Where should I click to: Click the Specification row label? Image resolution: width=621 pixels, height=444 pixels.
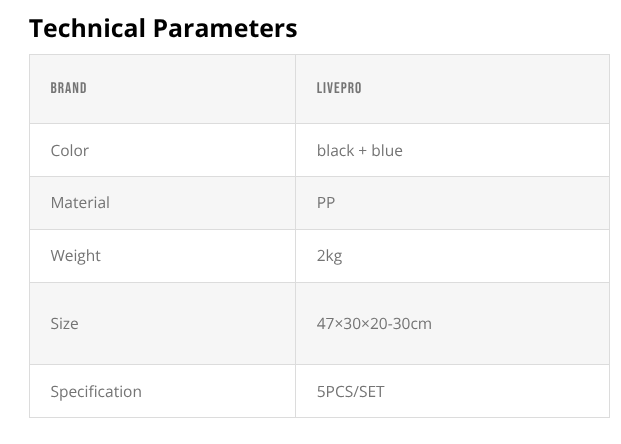pyautogui.click(x=96, y=391)
